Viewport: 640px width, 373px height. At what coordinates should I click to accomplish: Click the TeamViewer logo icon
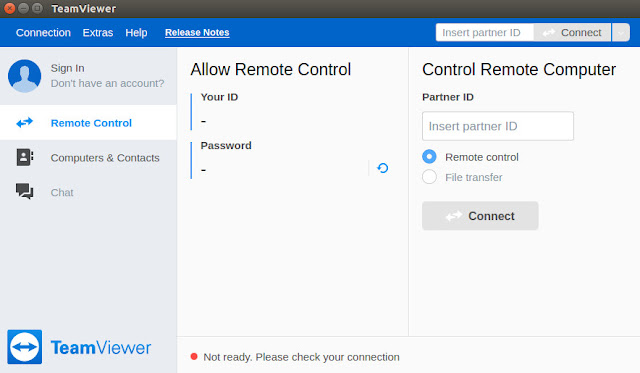24,347
